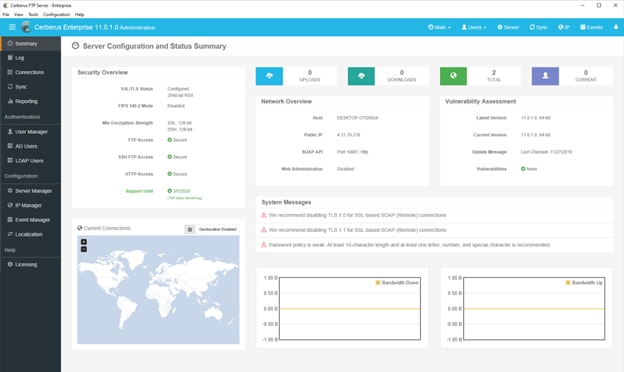Screen dimensions: 624x372
Task: Open Server Manager in the sidebar
Action: [x=31, y=191]
